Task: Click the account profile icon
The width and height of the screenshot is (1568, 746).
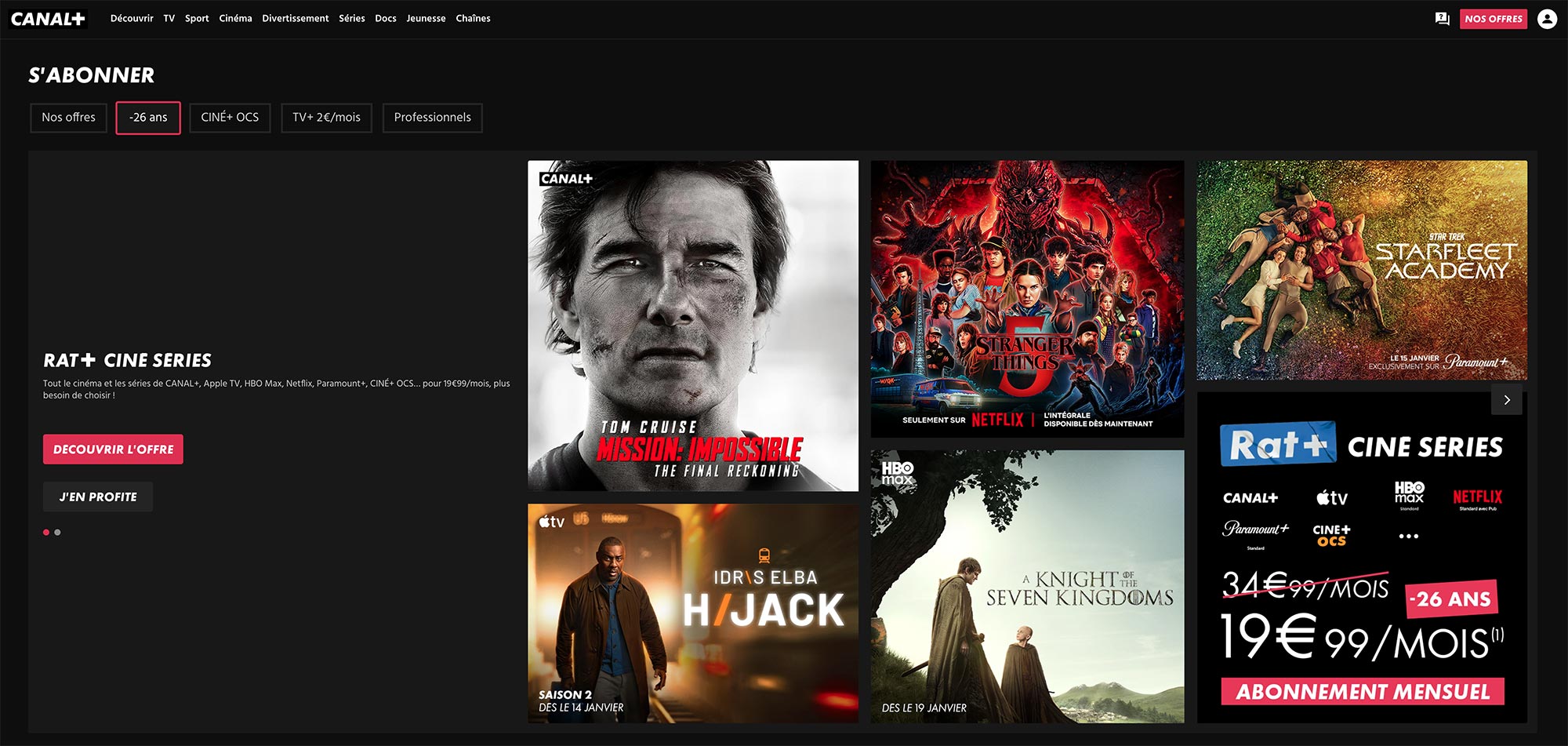Action: click(x=1546, y=18)
